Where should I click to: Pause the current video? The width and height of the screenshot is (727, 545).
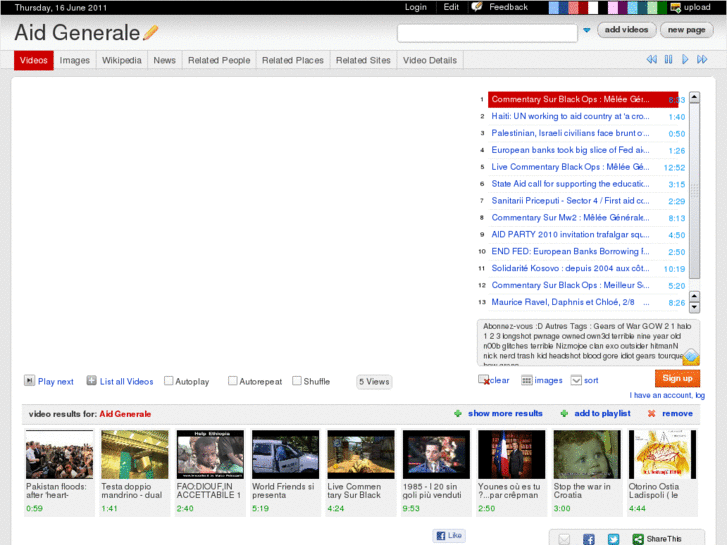point(669,60)
